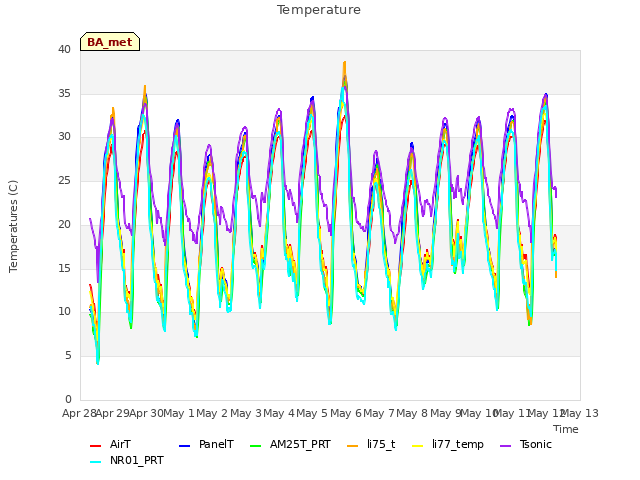Click the Temperature chart title

point(319,10)
